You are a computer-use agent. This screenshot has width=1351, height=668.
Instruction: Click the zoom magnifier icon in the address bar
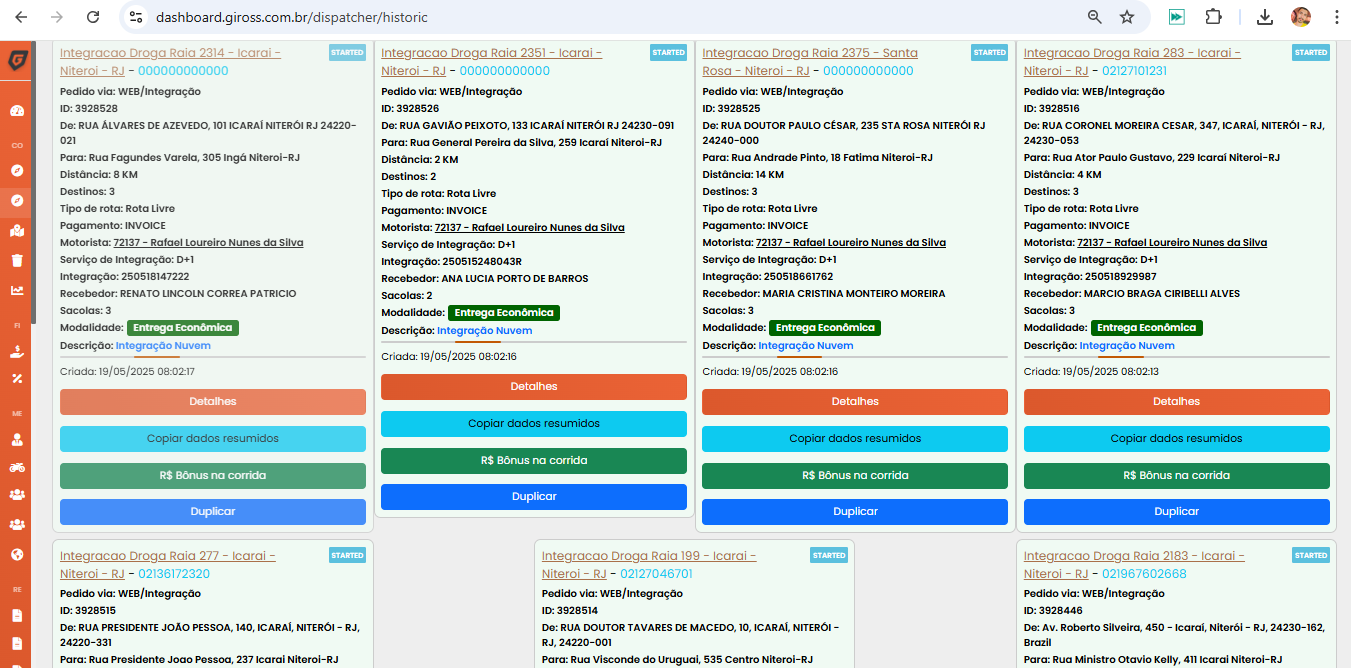coord(1095,17)
